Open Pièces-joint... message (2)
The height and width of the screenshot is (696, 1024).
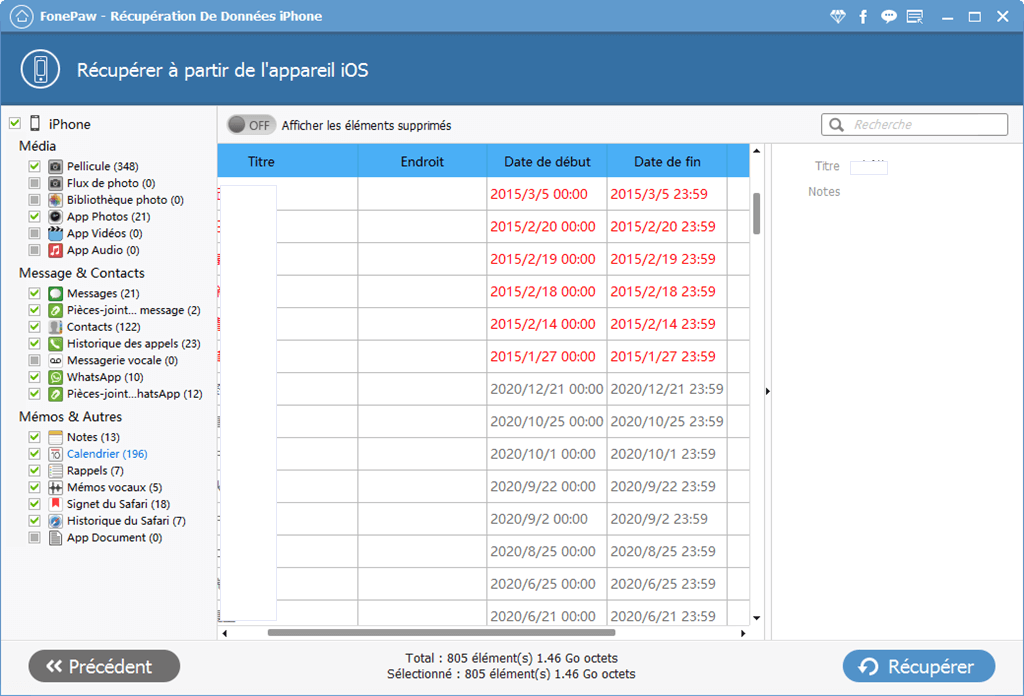point(134,310)
